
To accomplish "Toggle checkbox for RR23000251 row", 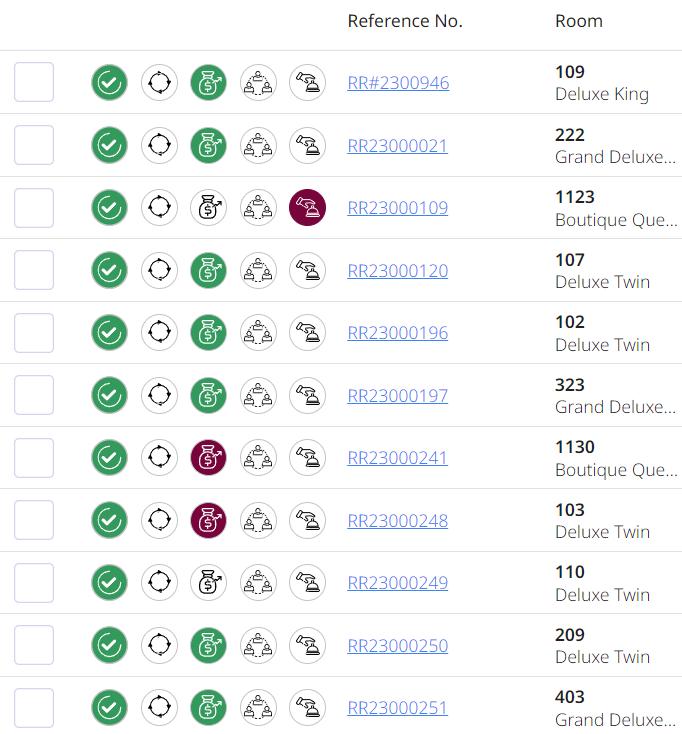I will [x=34, y=708].
